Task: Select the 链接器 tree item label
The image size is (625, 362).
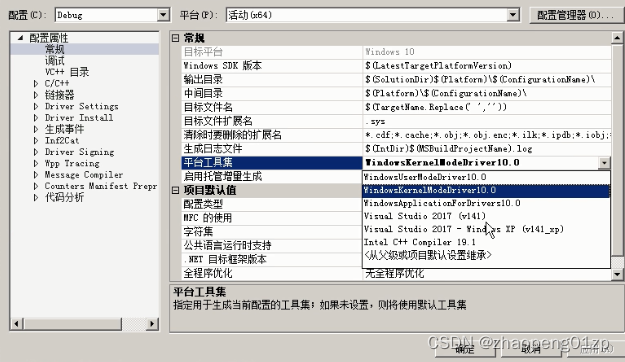Action: pos(59,95)
